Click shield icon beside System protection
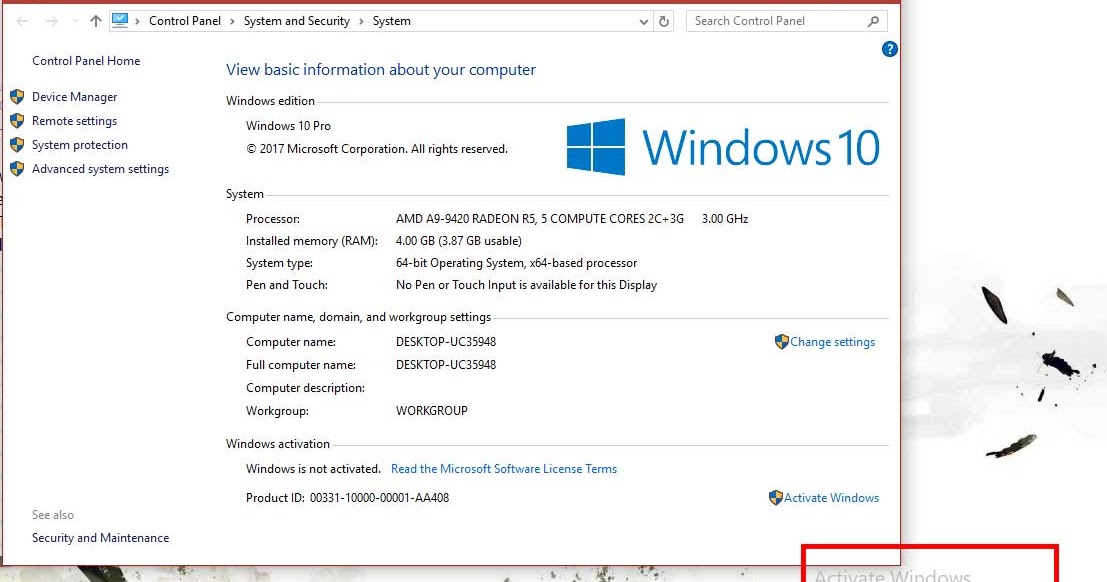This screenshot has width=1107, height=582. click(x=17, y=145)
